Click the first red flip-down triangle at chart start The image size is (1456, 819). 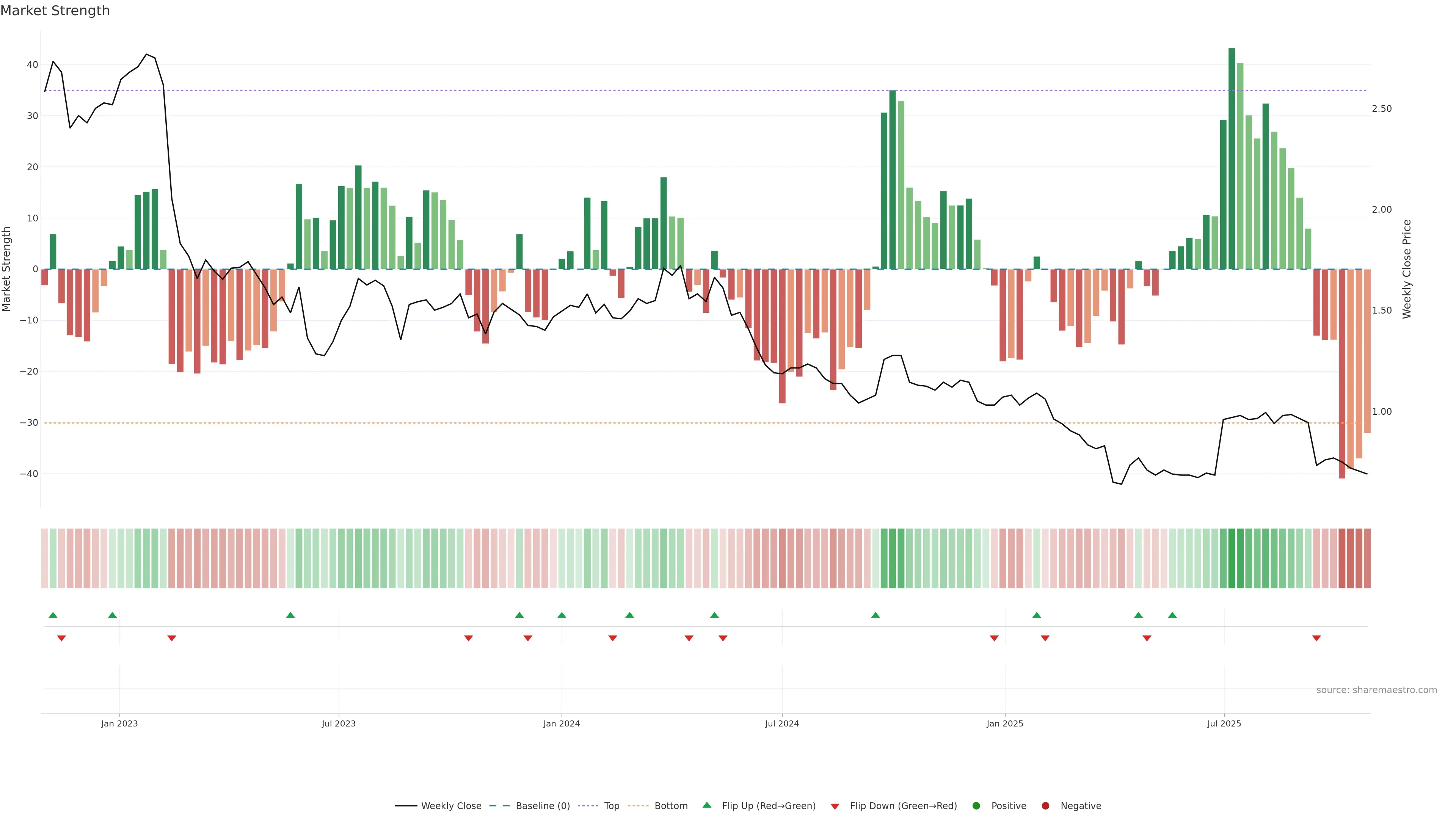point(61,638)
